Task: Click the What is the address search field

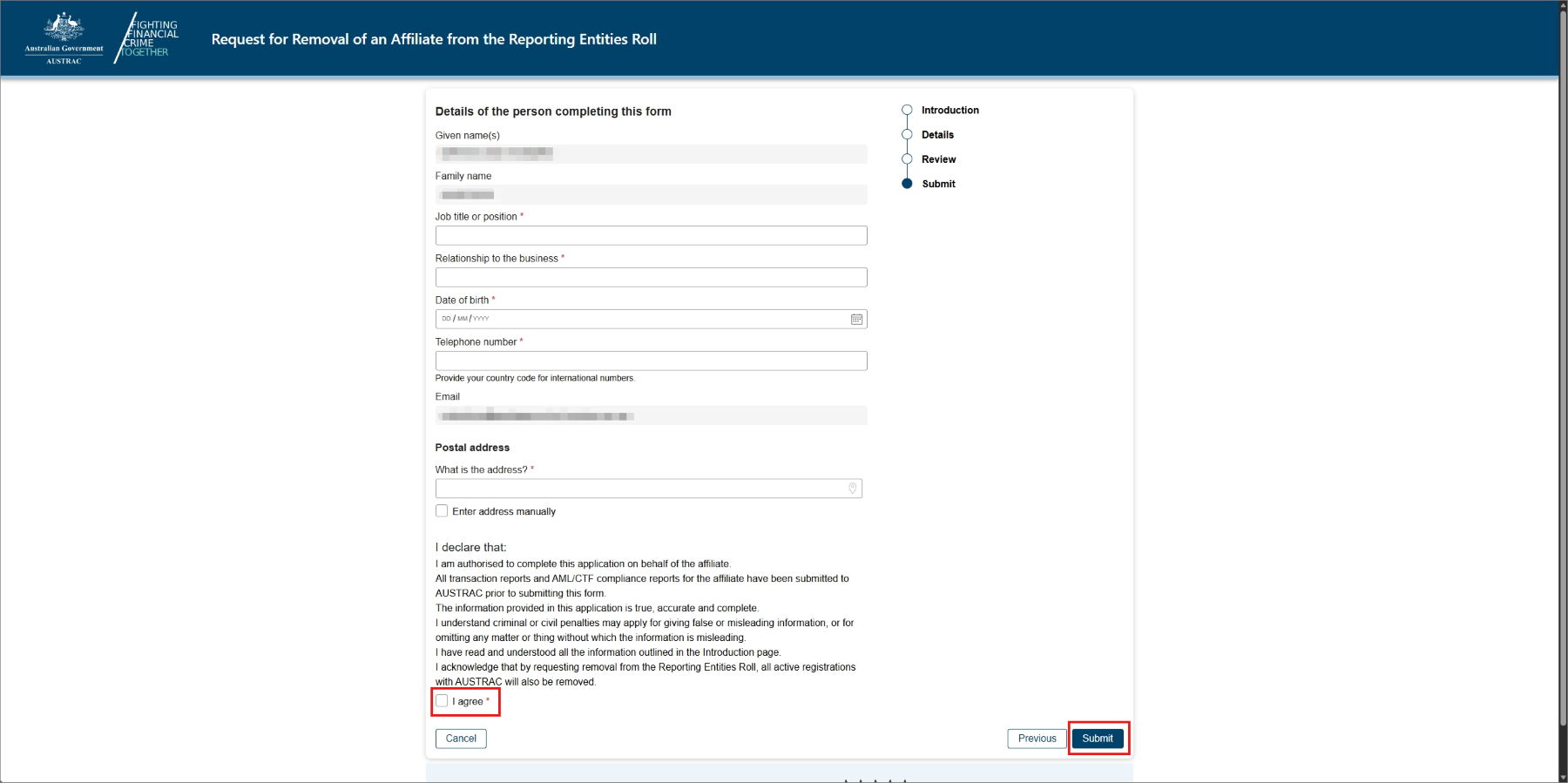Action: (x=640, y=489)
